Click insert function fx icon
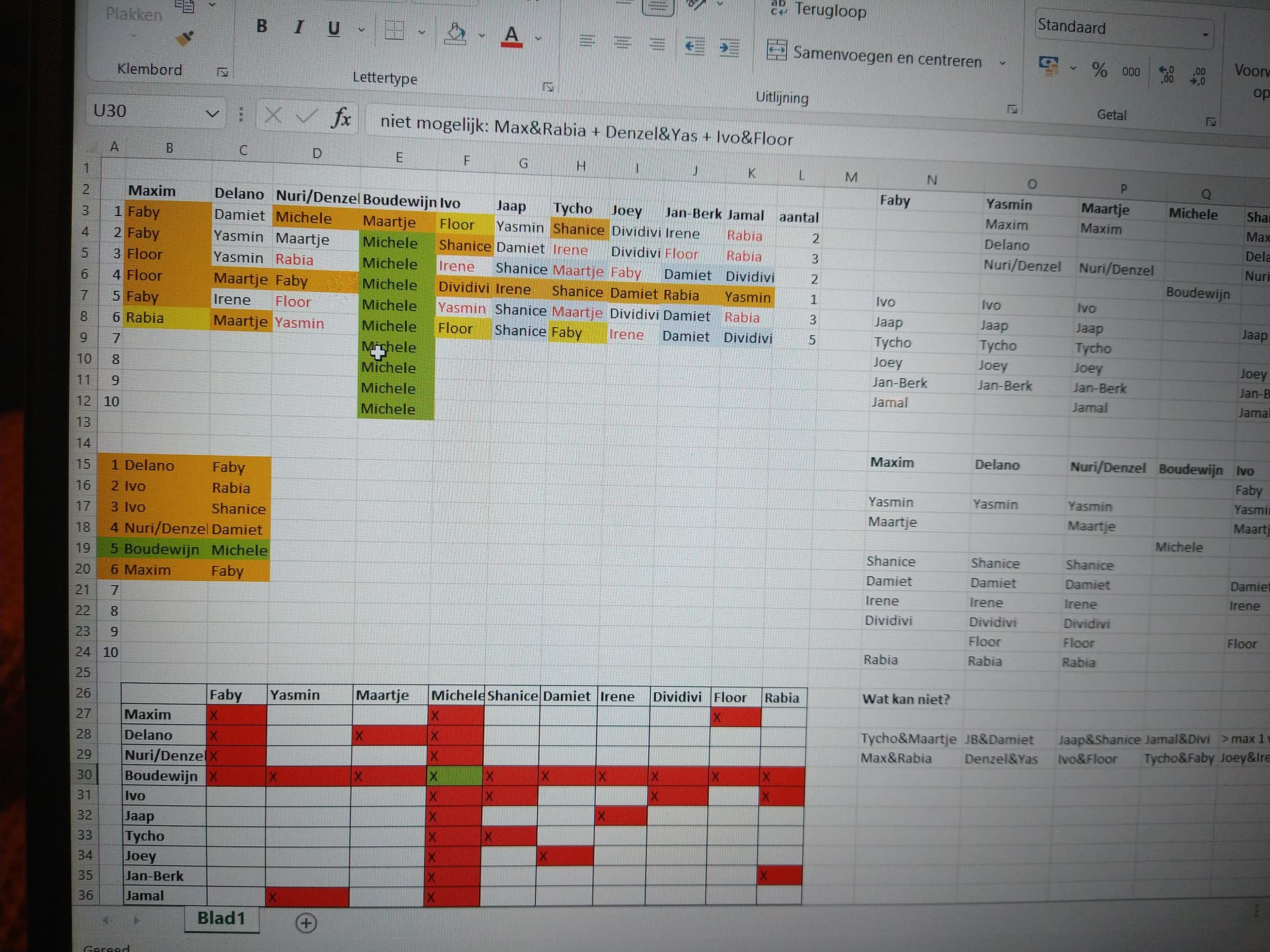Screen dimensions: 1270x952 pyautogui.click(x=341, y=118)
